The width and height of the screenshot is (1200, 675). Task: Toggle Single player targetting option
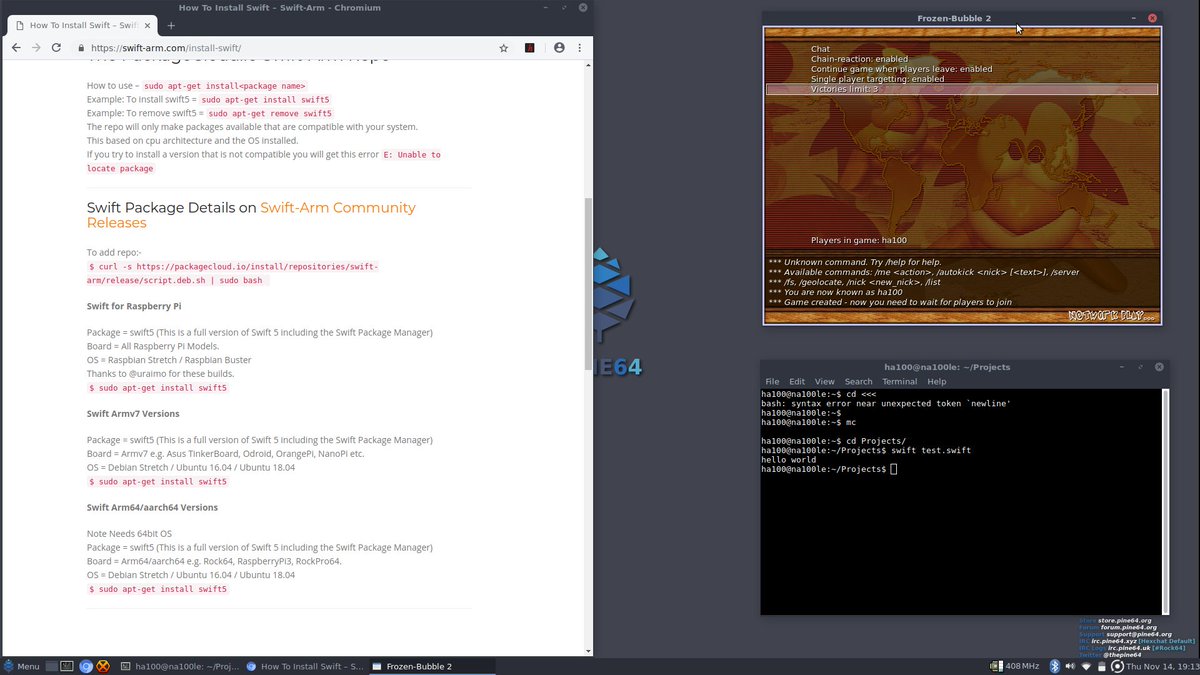click(x=877, y=79)
